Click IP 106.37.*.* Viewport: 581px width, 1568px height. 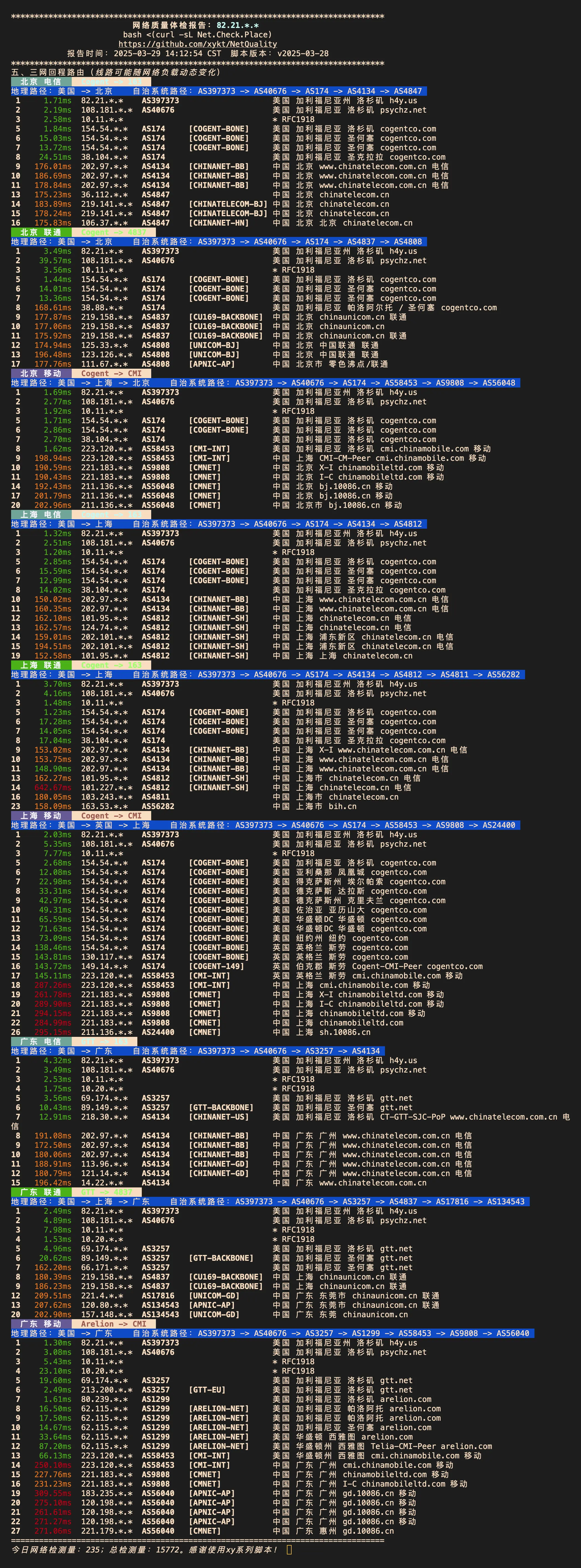104,223
